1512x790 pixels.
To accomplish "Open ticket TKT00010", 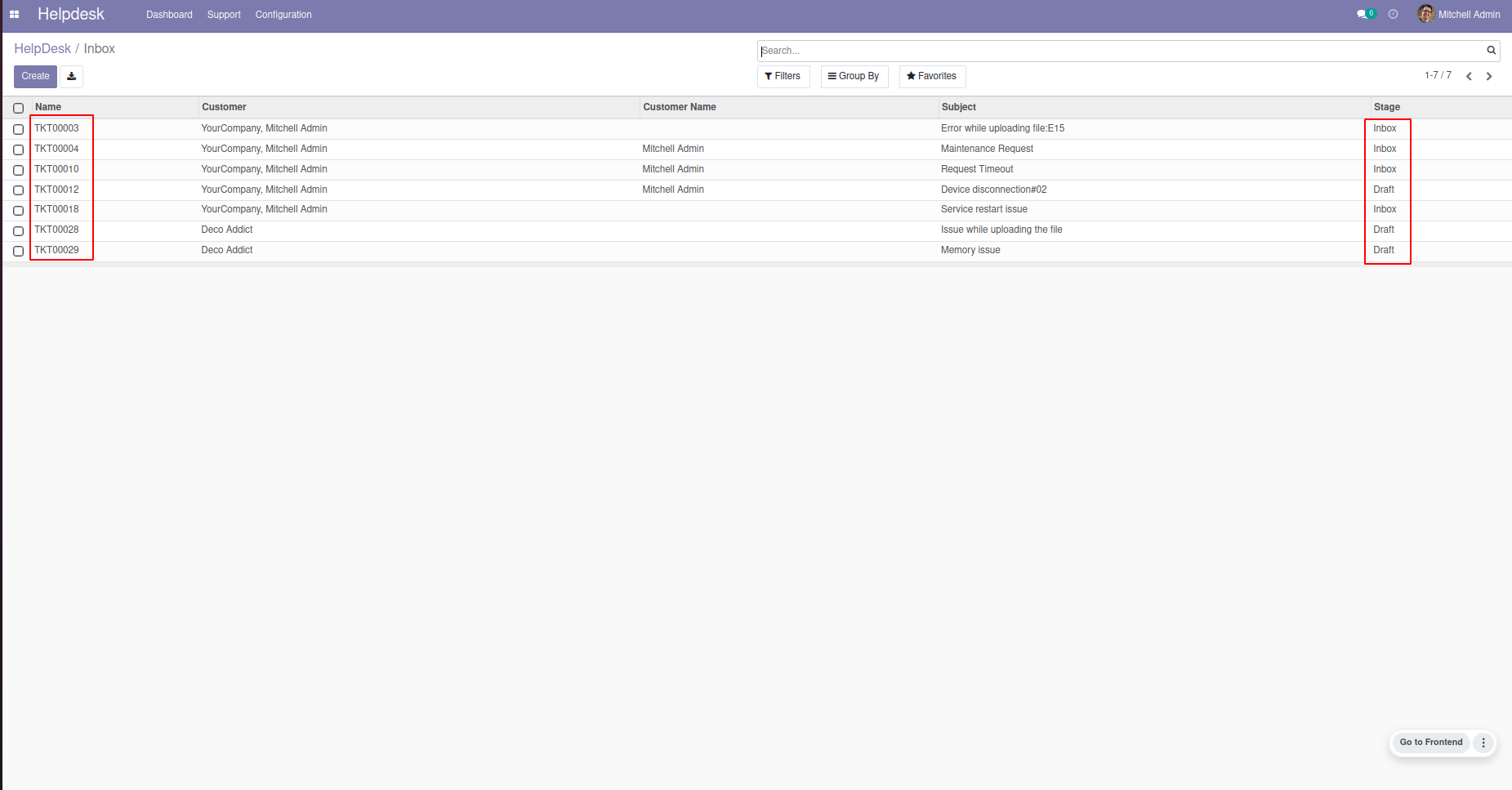I will pos(56,169).
